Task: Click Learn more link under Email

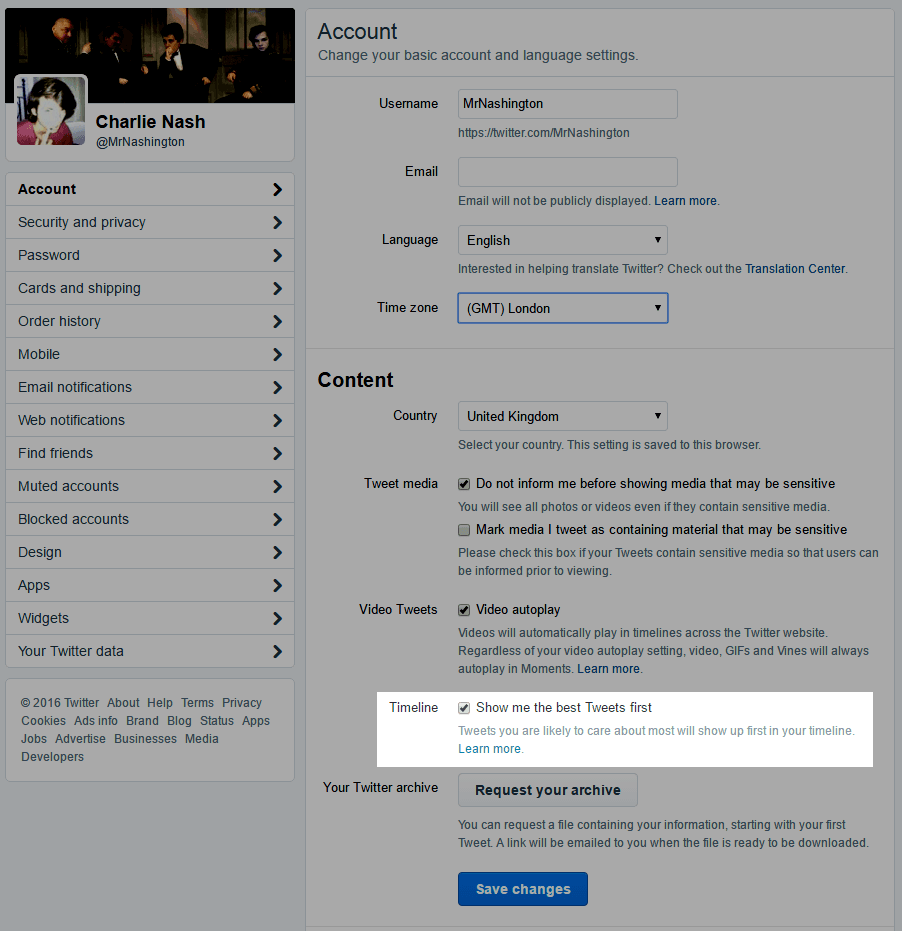Action: pyautogui.click(x=685, y=201)
